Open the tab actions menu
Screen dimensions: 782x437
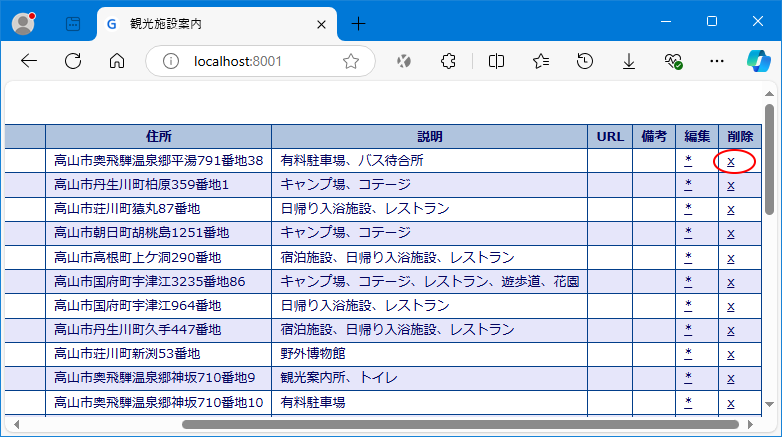coord(73,23)
